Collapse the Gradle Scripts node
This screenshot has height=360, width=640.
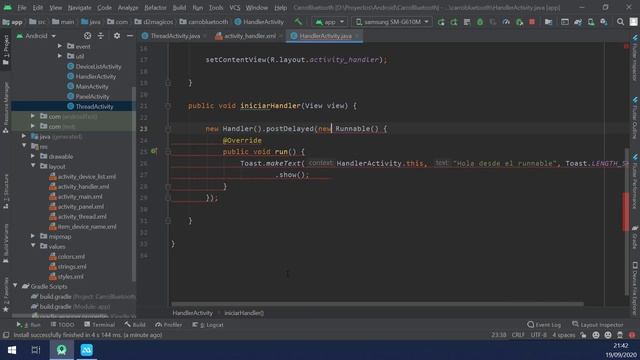click(16, 286)
